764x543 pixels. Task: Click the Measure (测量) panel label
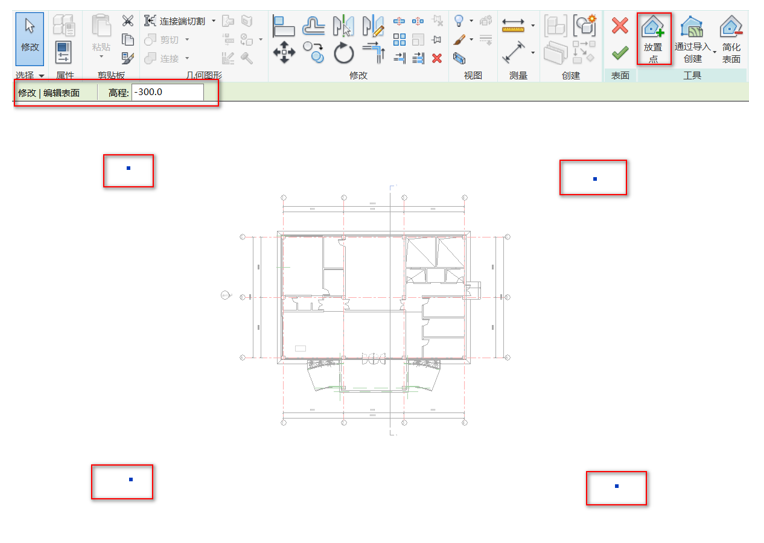click(x=518, y=76)
